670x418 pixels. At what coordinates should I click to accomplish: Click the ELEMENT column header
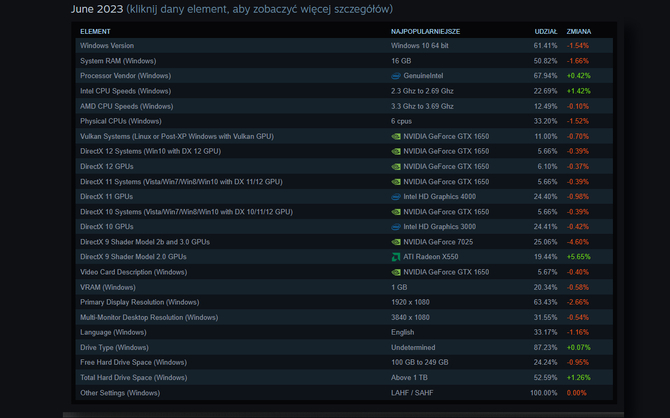95,32
